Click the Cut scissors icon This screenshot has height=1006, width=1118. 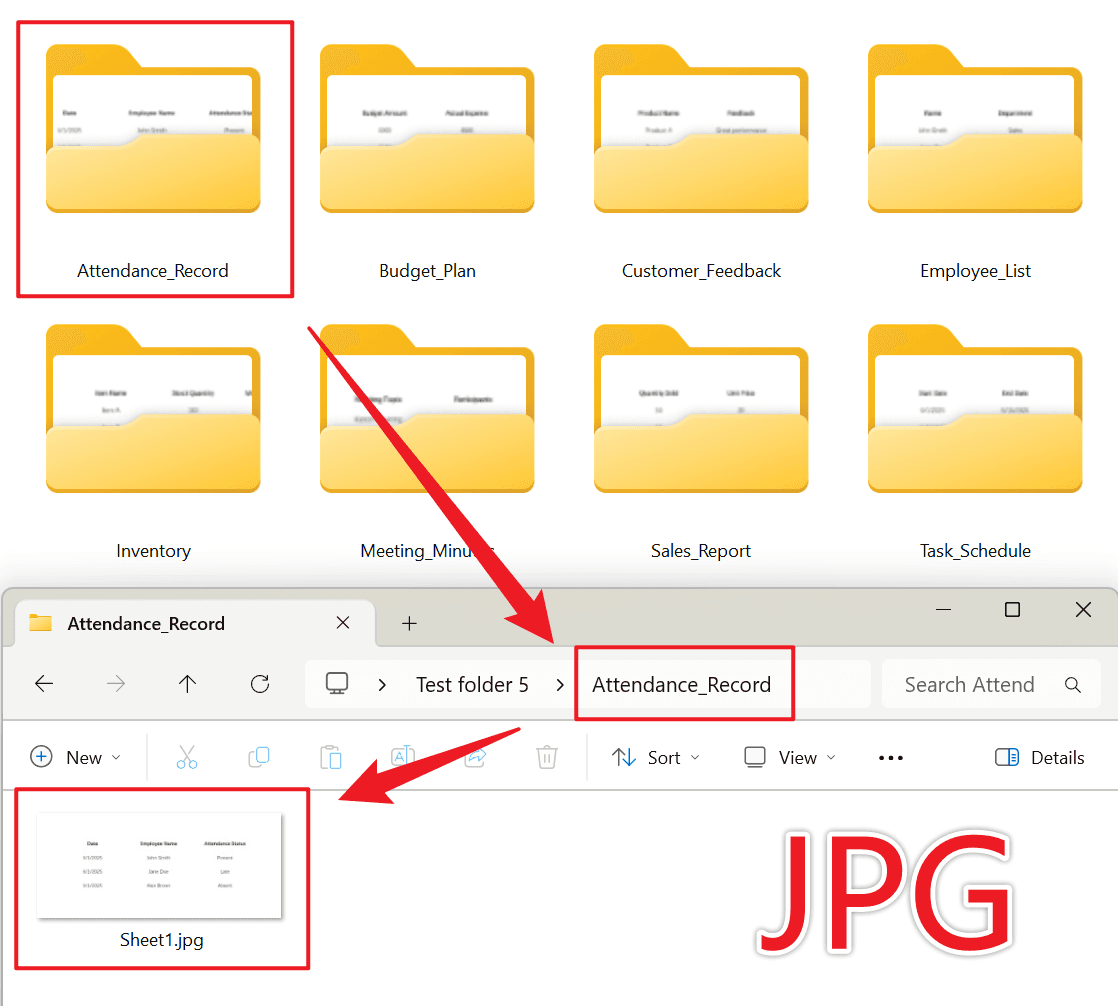(187, 757)
